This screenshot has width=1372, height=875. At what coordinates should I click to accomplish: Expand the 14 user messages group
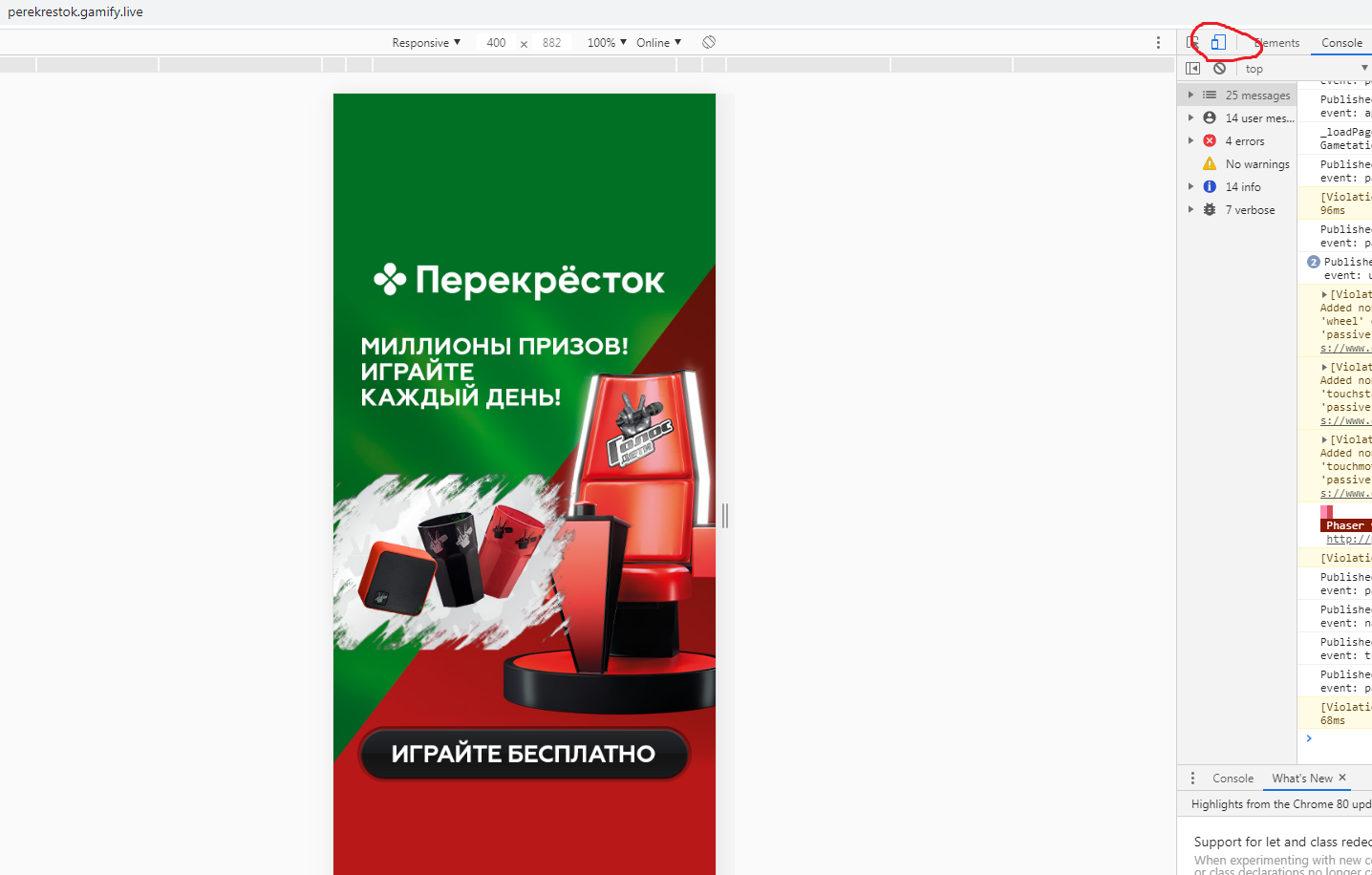1190,117
